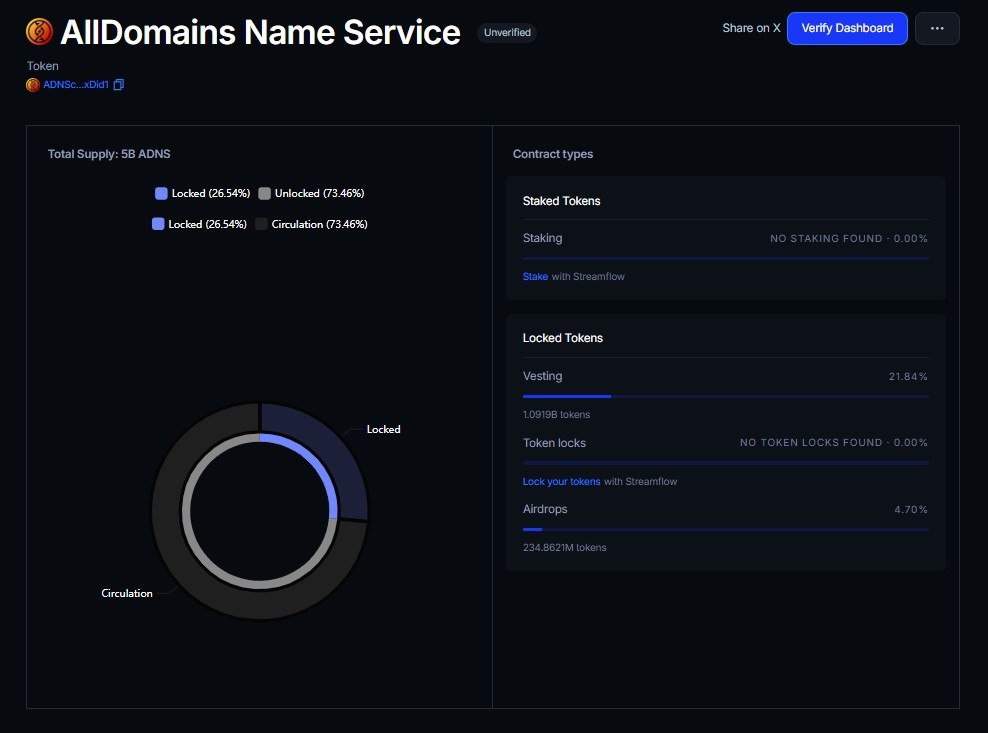Click the Contract types heading
Viewport: 988px width, 733px height.
click(x=553, y=154)
